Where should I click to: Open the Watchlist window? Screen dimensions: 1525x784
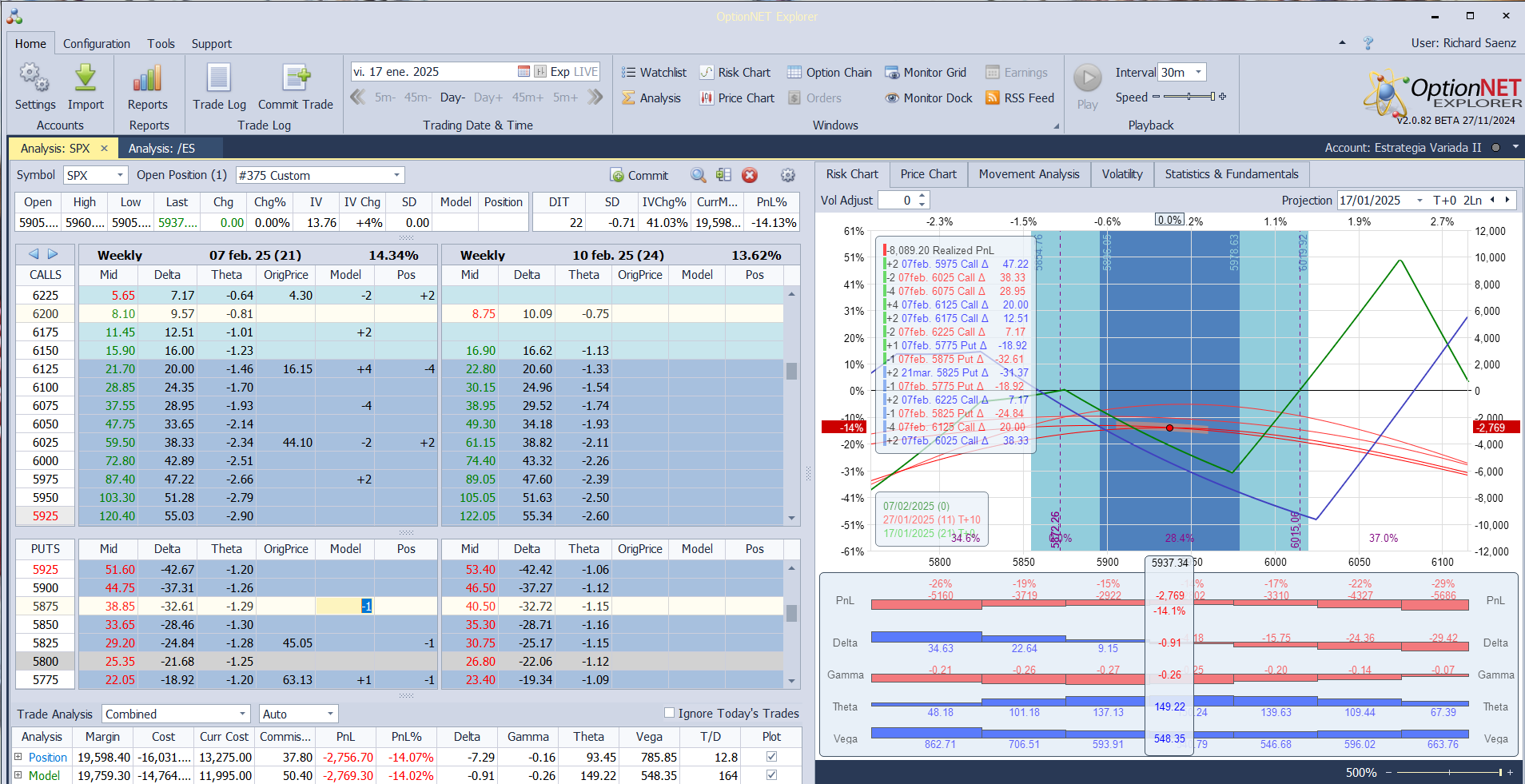(x=654, y=73)
